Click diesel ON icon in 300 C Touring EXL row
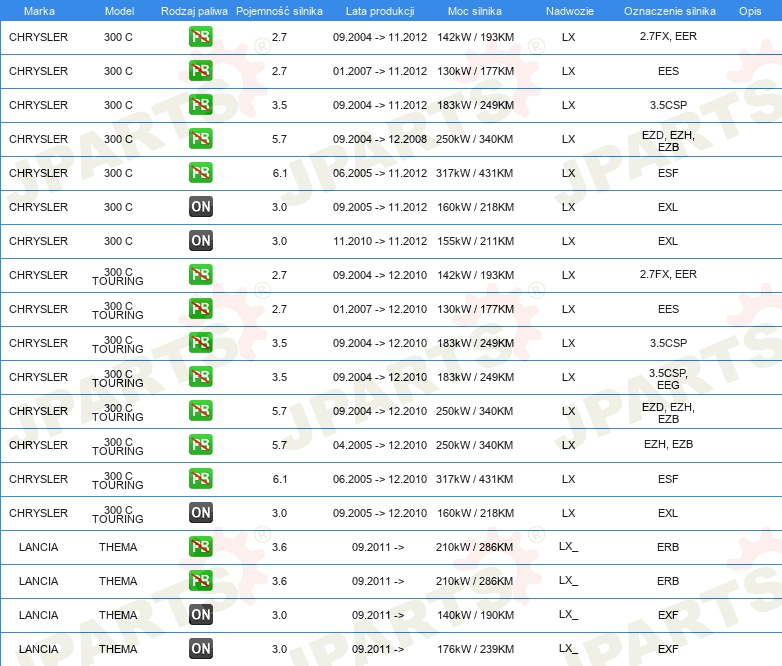 [200, 513]
